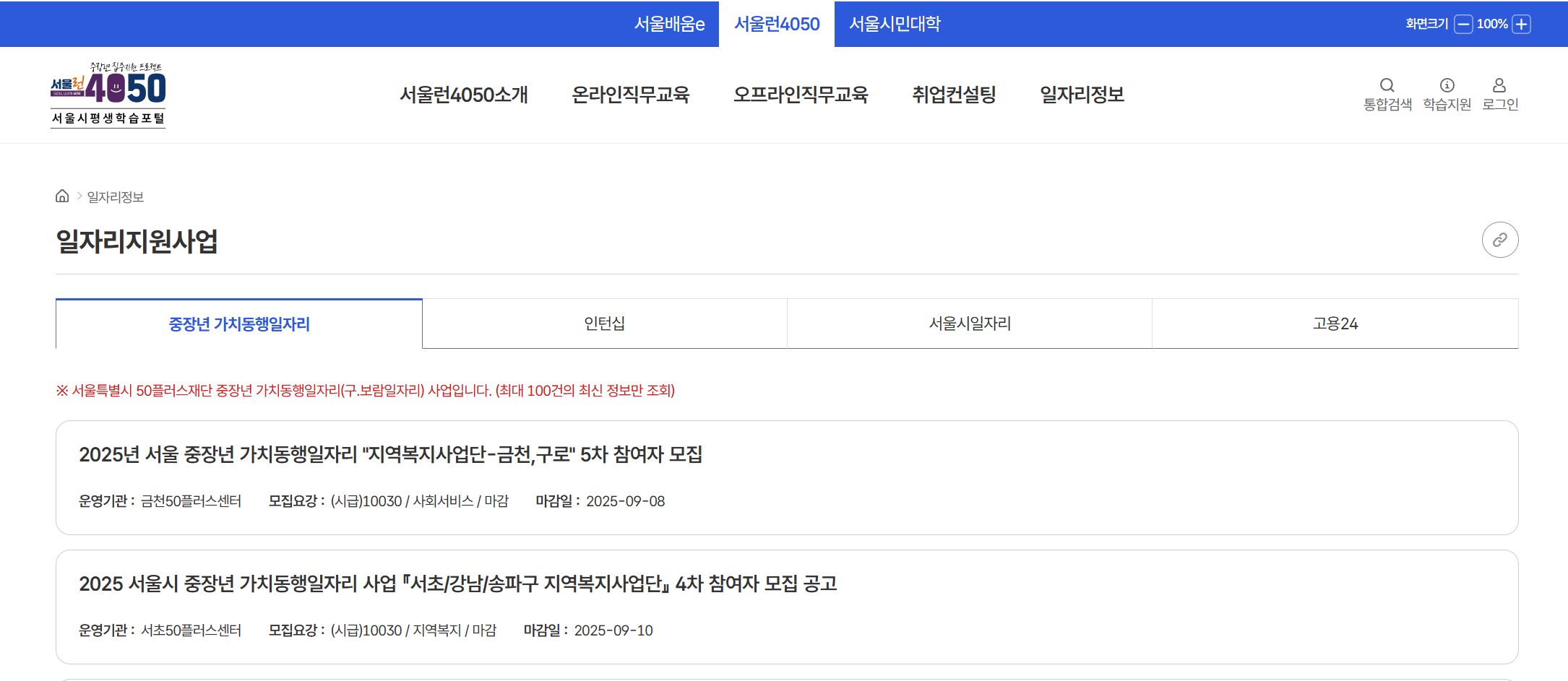Select the 서울런4050 top tab
Screen dimensions: 1568x681
click(777, 24)
